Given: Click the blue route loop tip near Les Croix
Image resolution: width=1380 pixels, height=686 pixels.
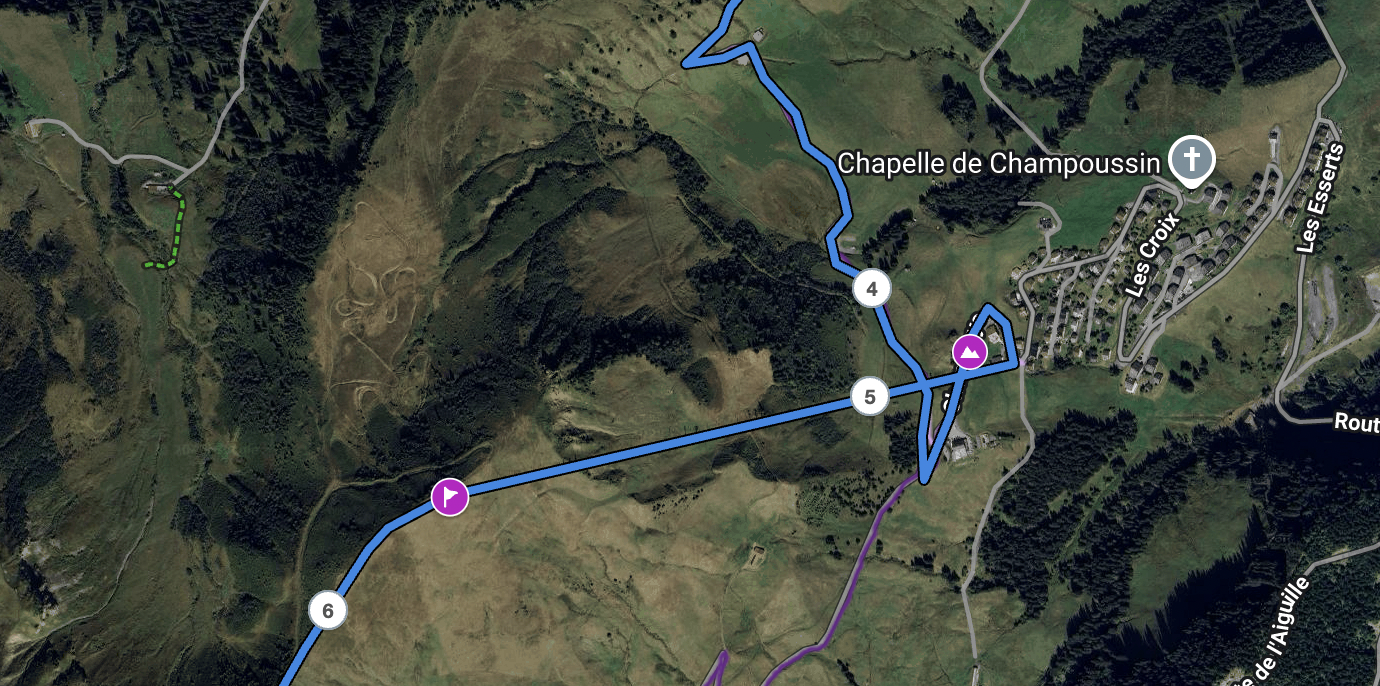Looking at the screenshot, I should click(990, 309).
